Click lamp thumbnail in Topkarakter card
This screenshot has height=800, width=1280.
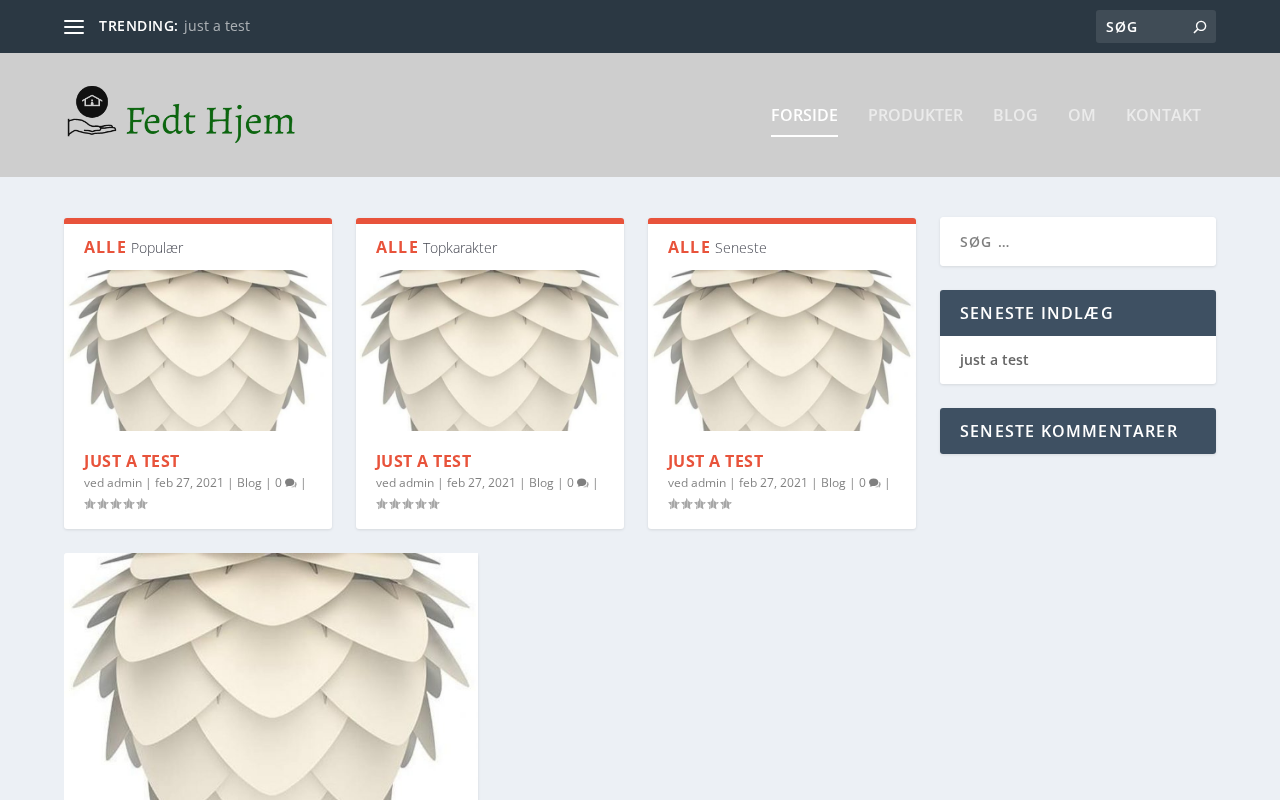tap(490, 350)
